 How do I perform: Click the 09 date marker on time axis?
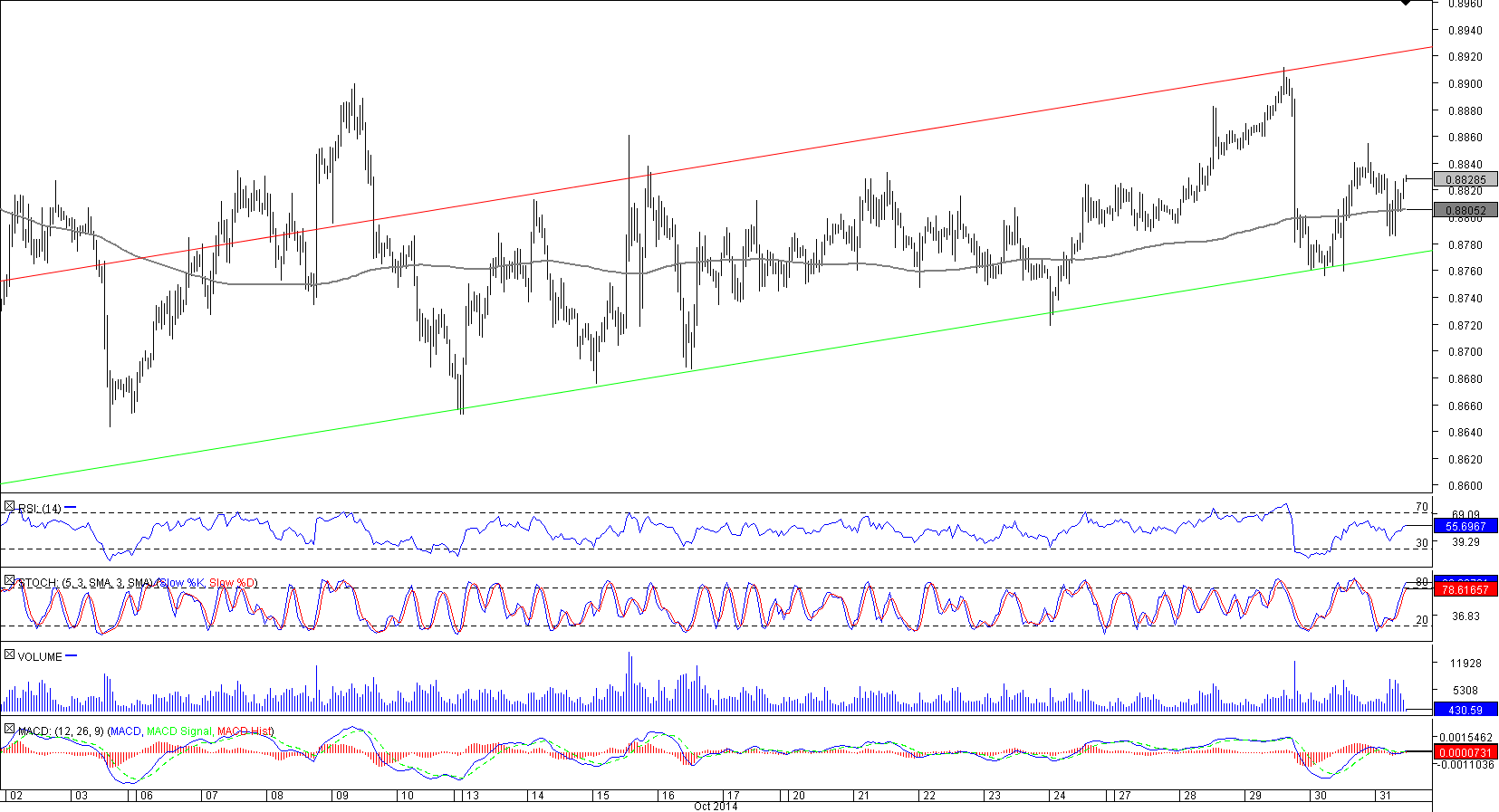pos(341,797)
